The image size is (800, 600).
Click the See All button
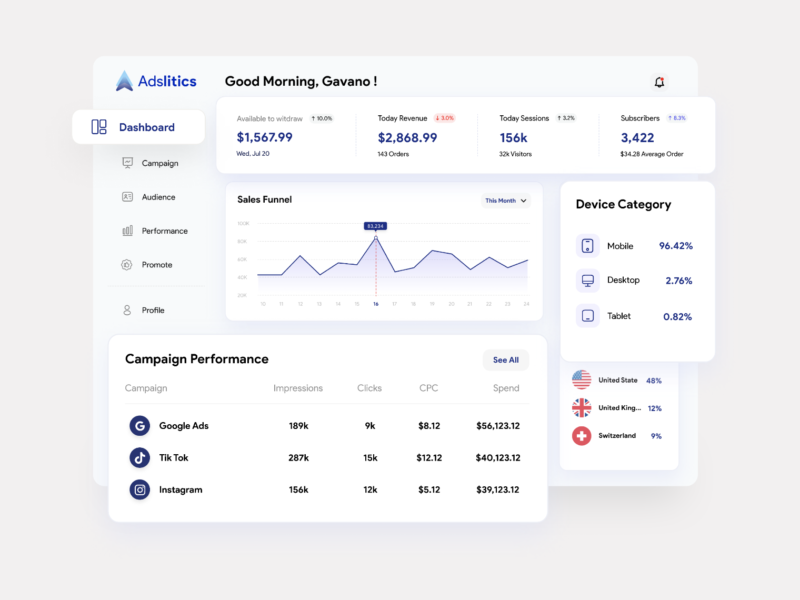pyautogui.click(x=505, y=360)
